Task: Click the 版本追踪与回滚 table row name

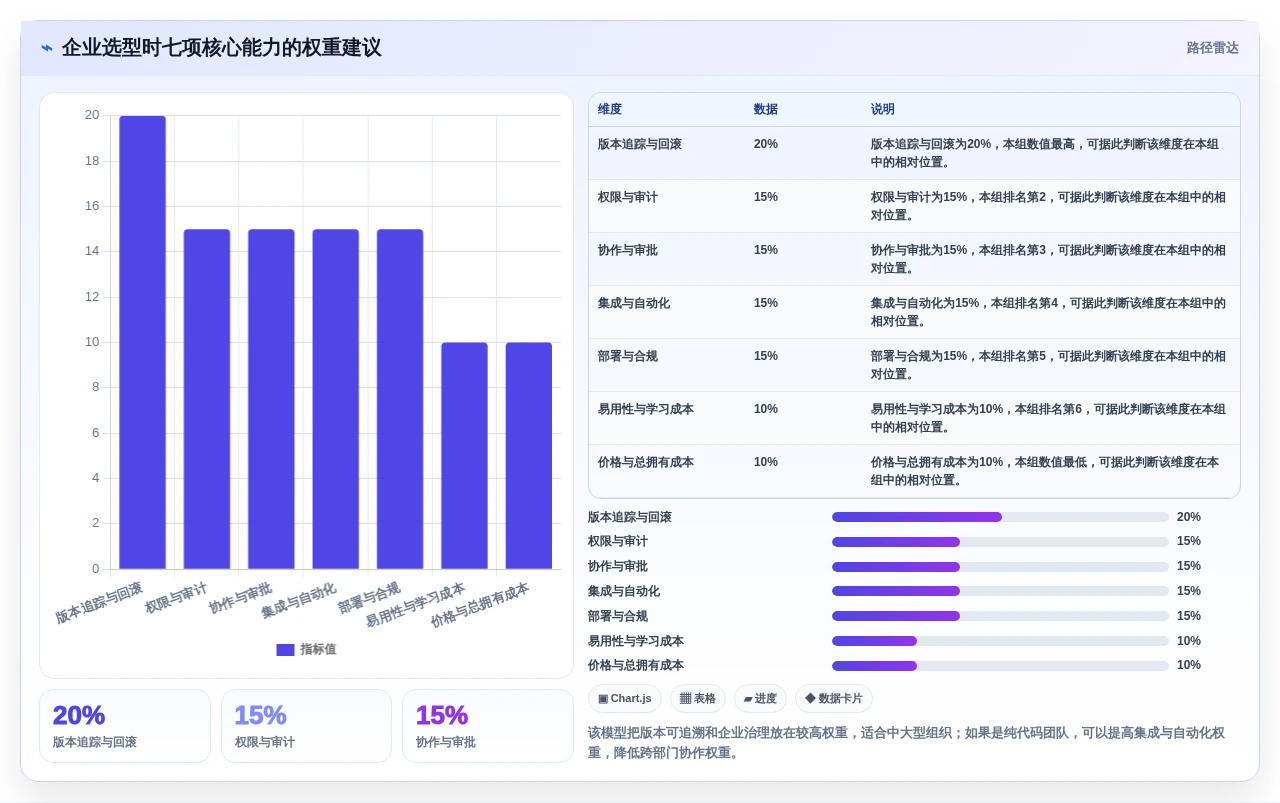Action: [x=640, y=144]
